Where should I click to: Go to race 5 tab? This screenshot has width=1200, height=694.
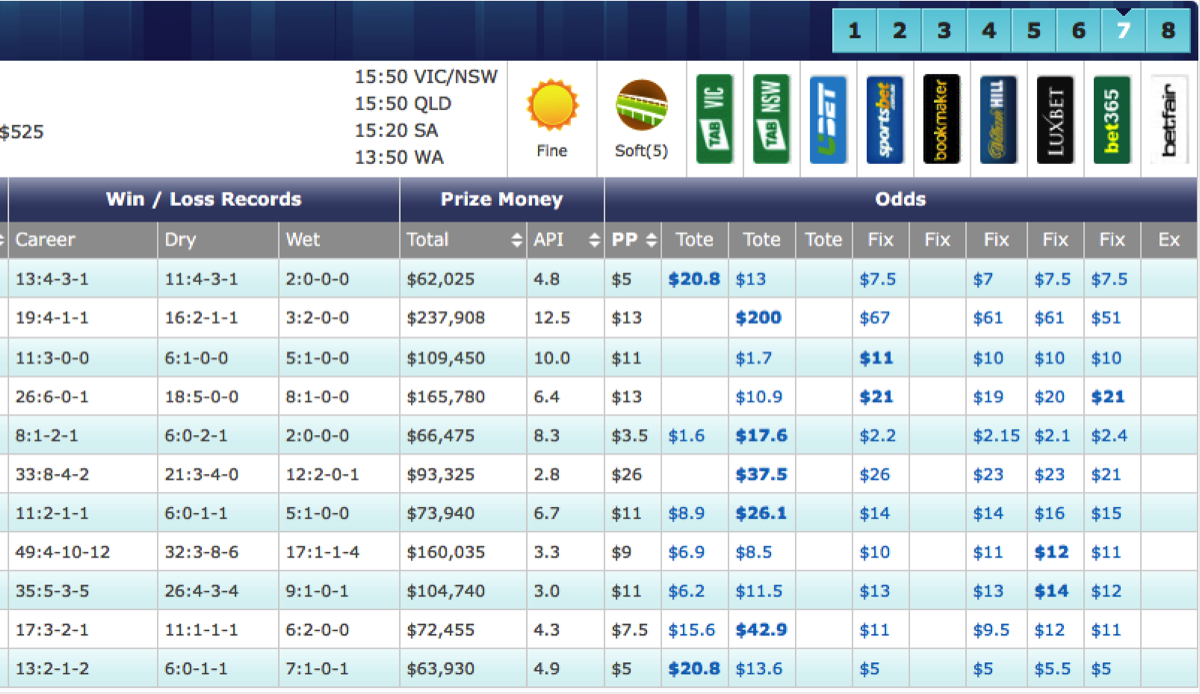(x=1033, y=31)
